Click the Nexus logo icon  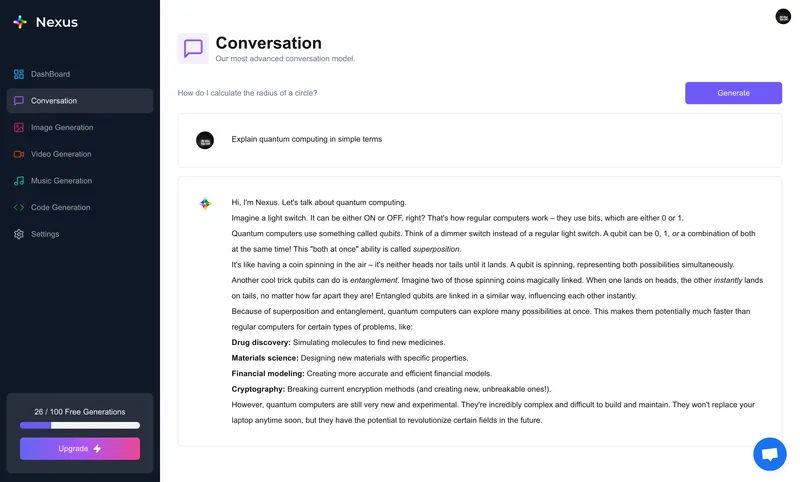[20, 22]
